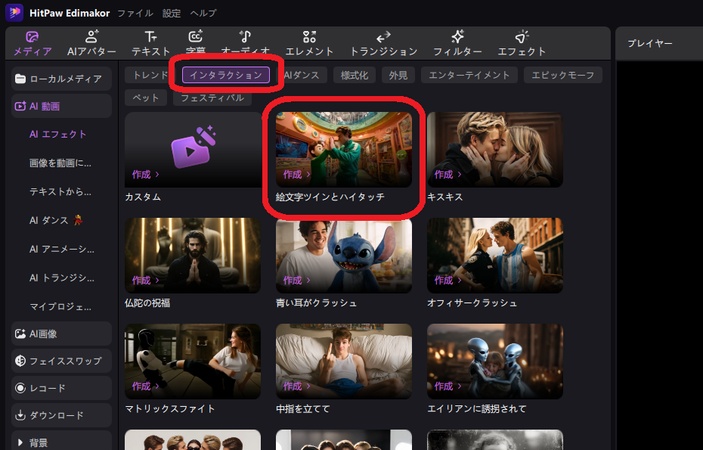Open マイプロジェ... in the sidebar
The width and height of the screenshot is (703, 450).
[60, 307]
